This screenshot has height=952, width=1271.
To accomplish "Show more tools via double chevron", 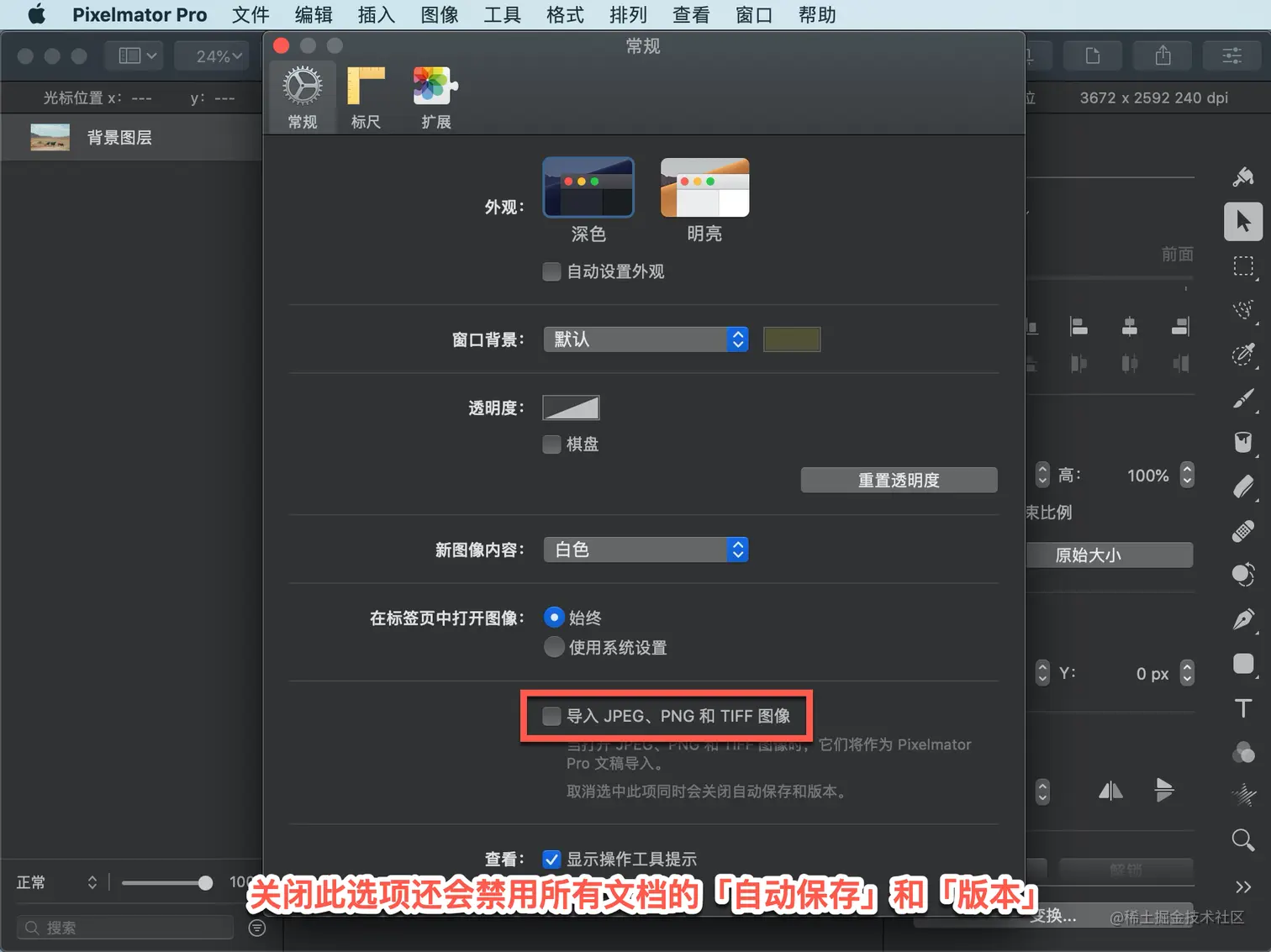I will point(1243,886).
